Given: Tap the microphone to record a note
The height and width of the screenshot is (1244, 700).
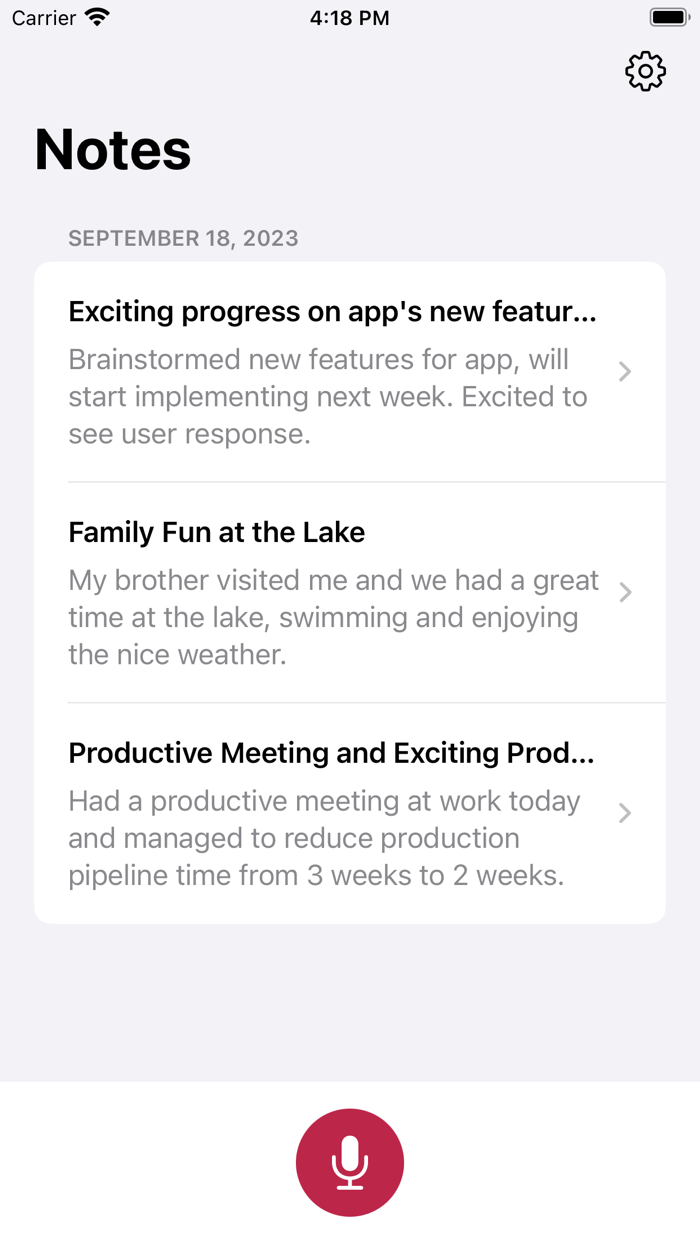Looking at the screenshot, I should (349, 1162).
